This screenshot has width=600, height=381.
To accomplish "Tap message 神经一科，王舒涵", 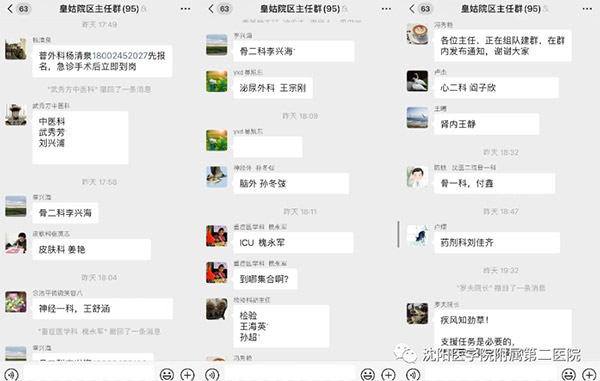I will [103, 309].
